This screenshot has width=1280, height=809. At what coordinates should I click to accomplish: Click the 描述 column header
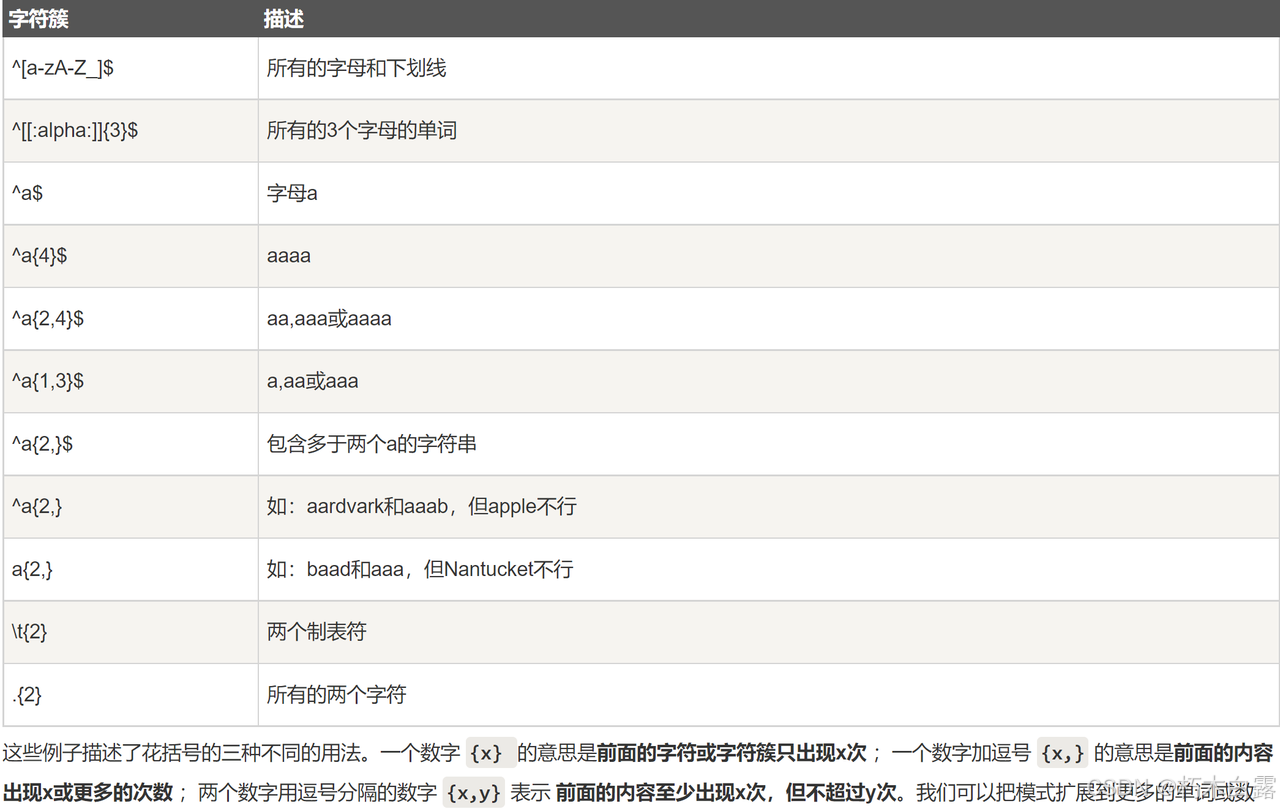pyautogui.click(x=284, y=19)
